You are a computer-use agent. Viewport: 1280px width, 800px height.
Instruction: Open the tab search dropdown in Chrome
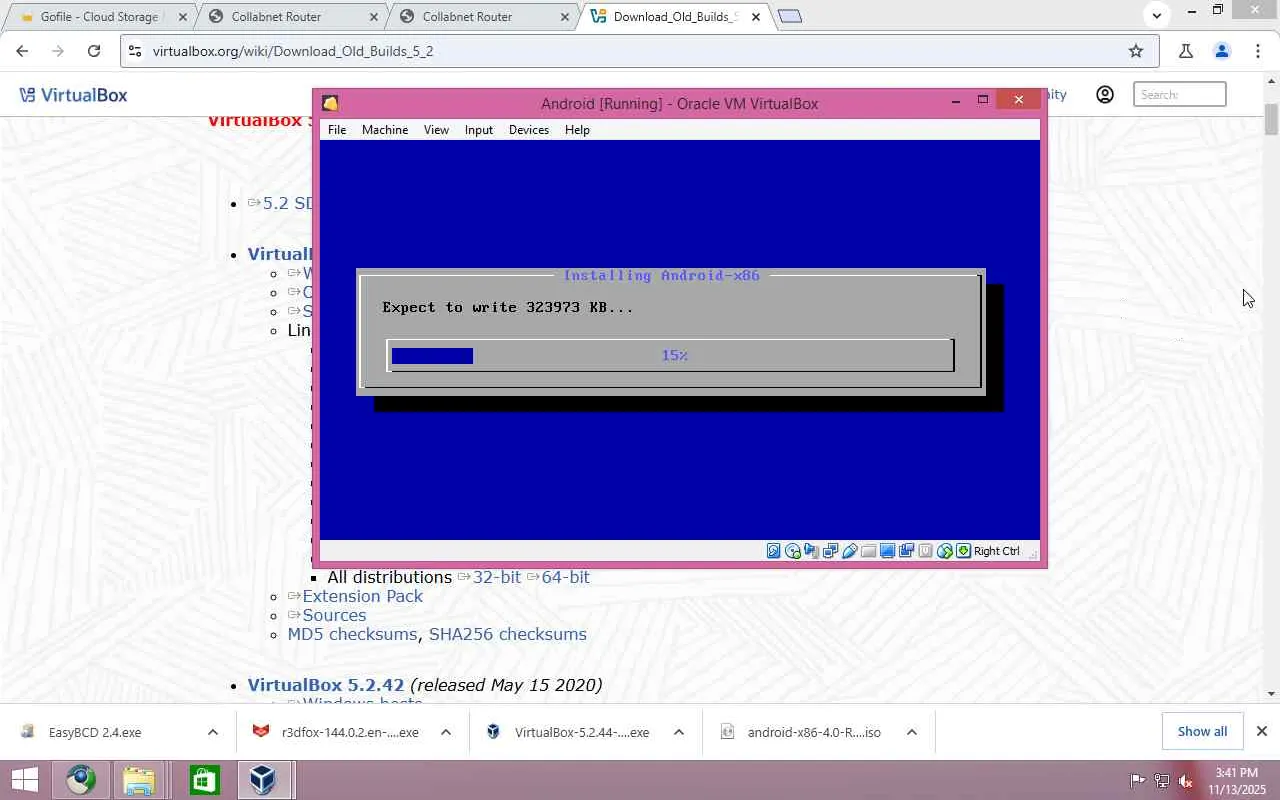coord(1157,16)
